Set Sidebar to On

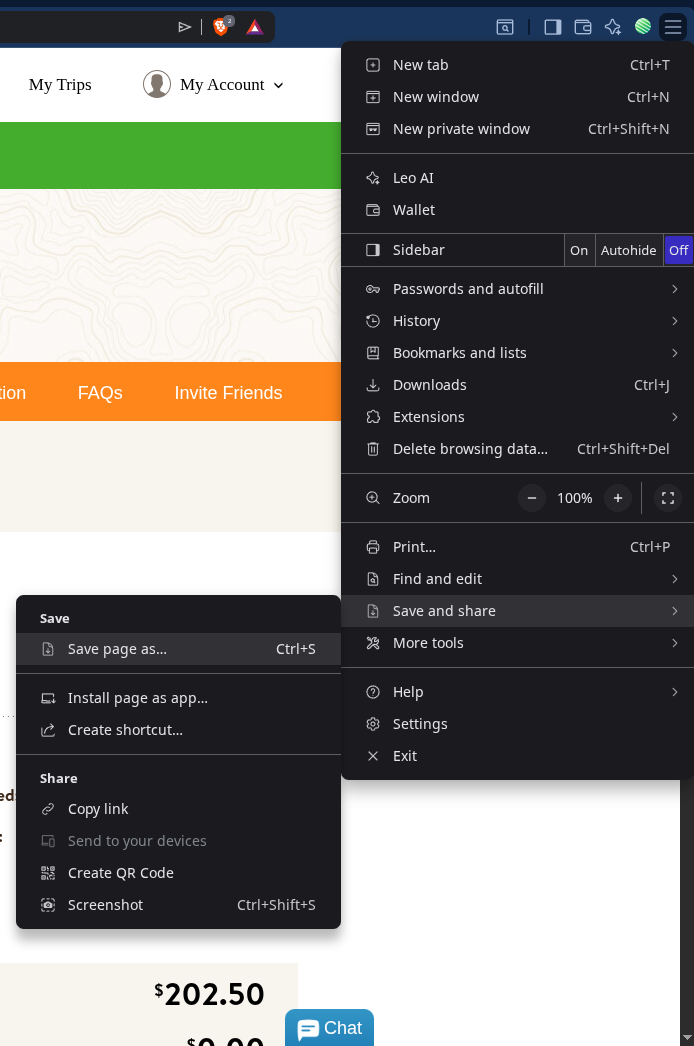point(579,250)
